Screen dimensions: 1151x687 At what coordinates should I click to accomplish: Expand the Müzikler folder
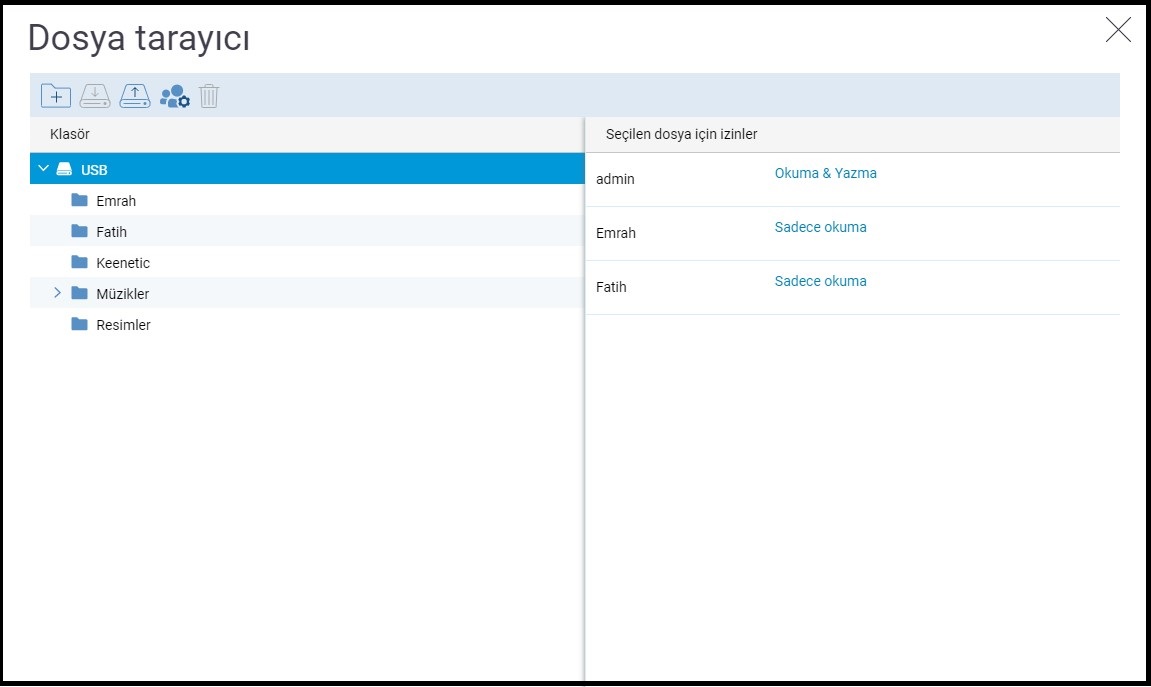(57, 293)
